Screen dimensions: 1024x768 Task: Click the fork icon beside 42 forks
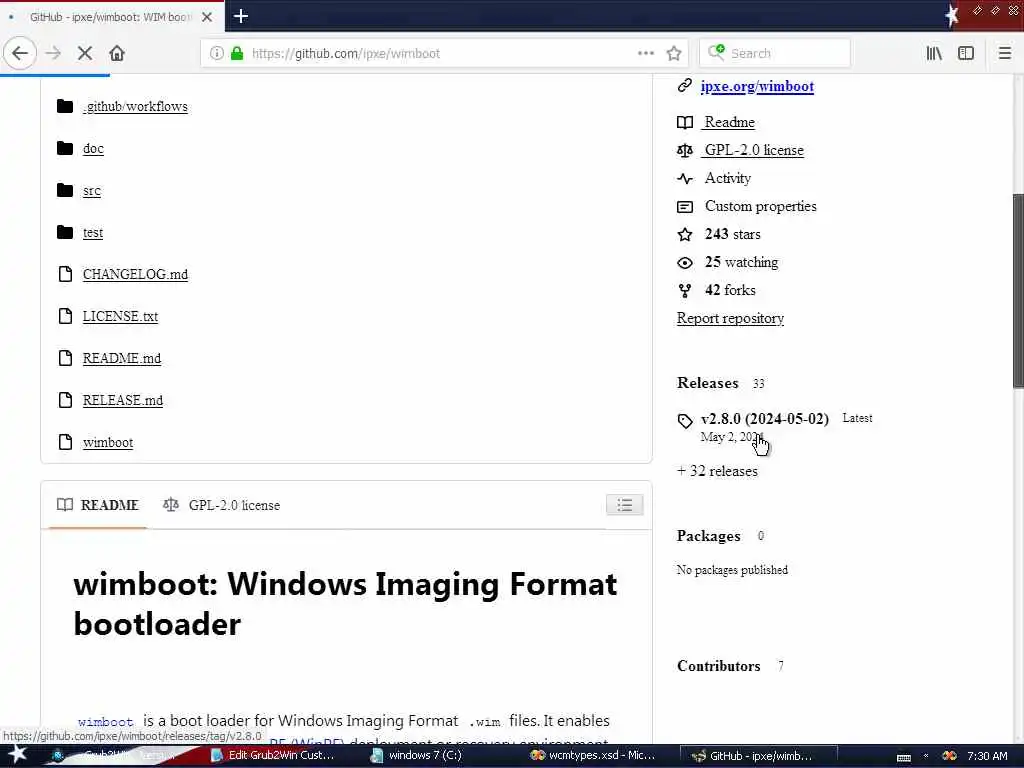(684, 291)
